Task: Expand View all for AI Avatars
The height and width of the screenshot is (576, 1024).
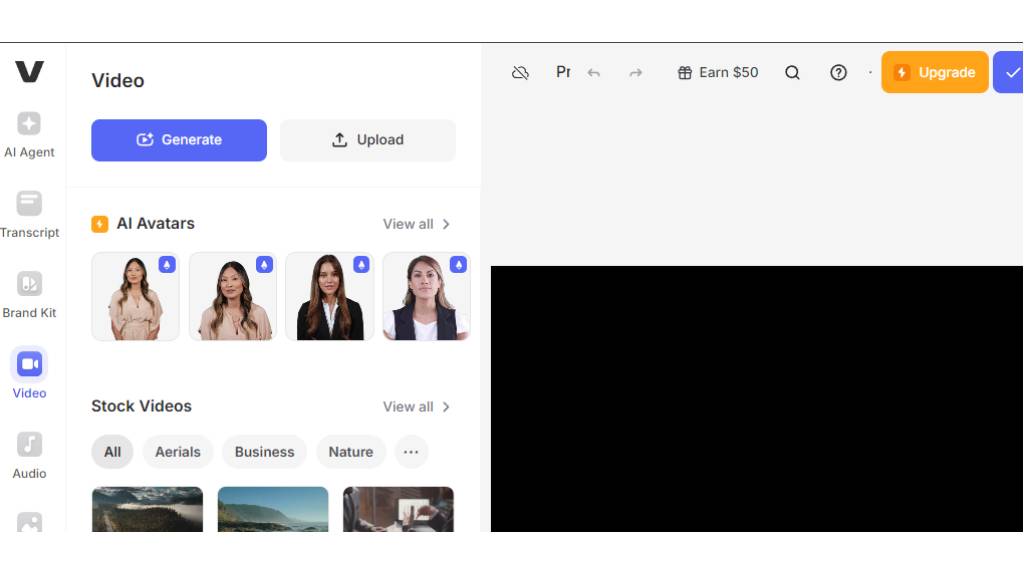Action: 414,224
